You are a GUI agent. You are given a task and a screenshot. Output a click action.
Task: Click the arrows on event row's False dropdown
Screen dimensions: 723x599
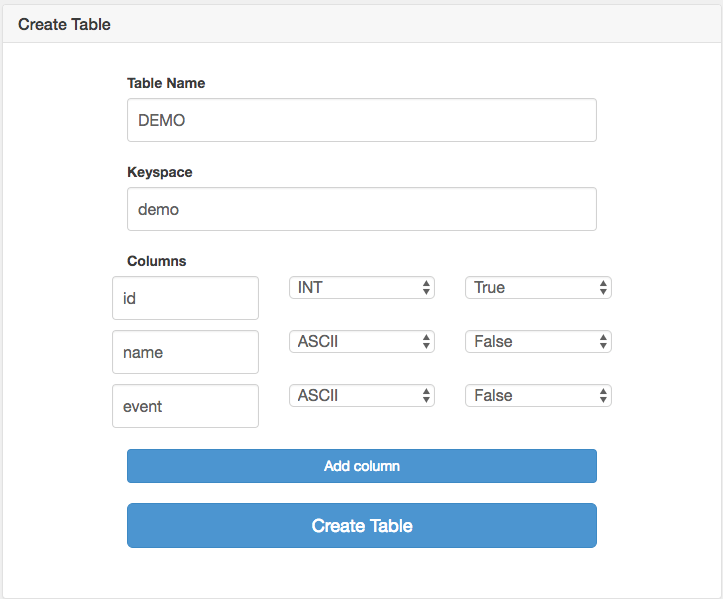click(x=603, y=396)
